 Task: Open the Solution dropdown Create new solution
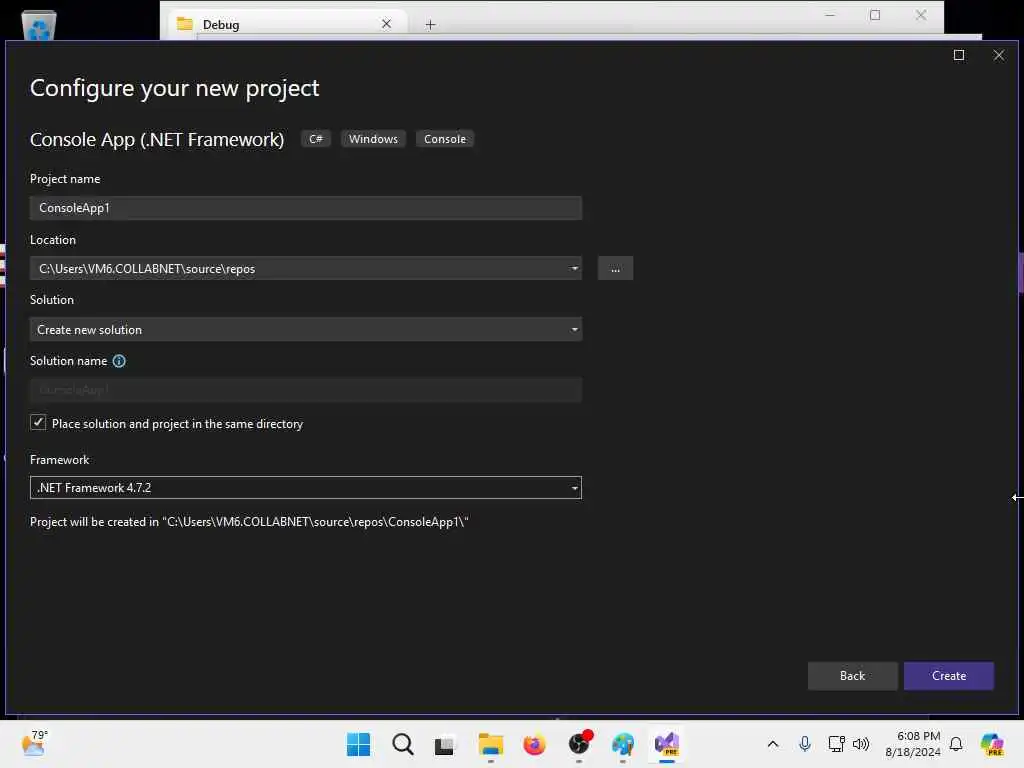point(306,329)
